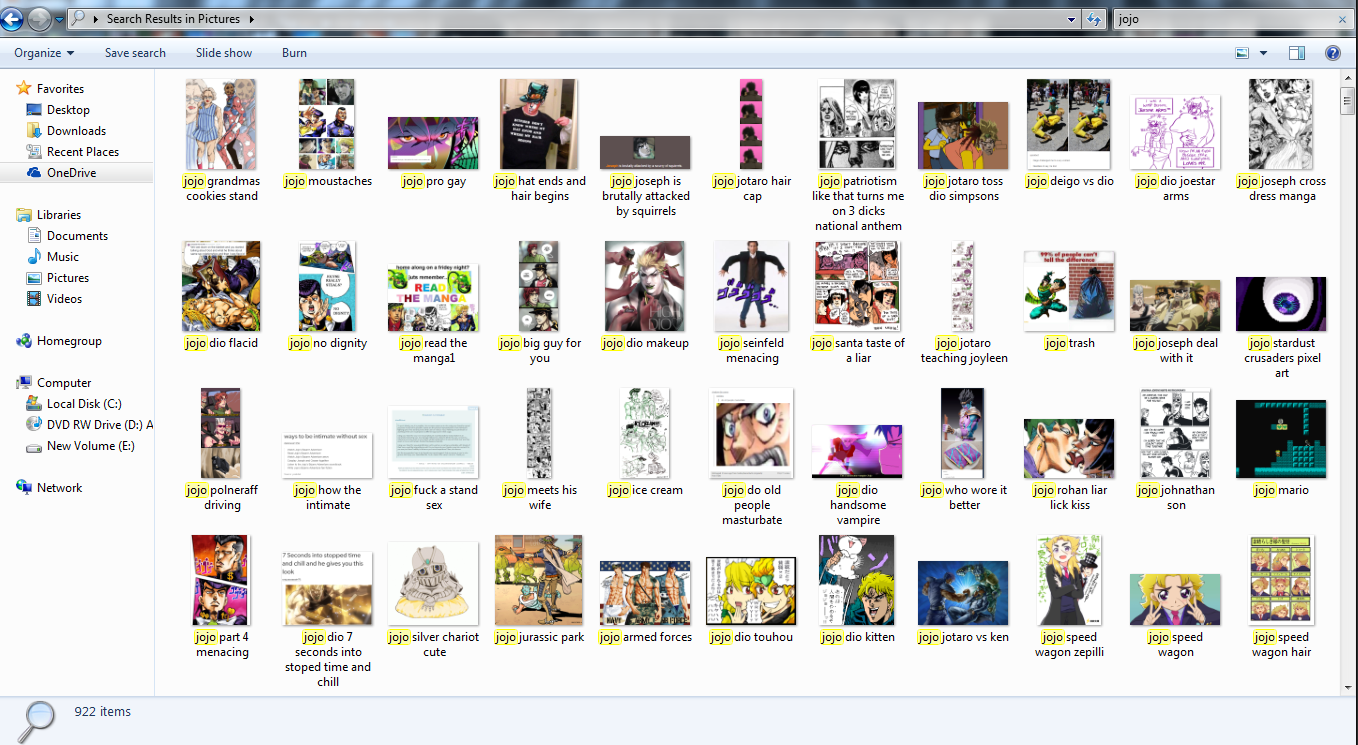Open the Organize dropdown menu

[44, 53]
